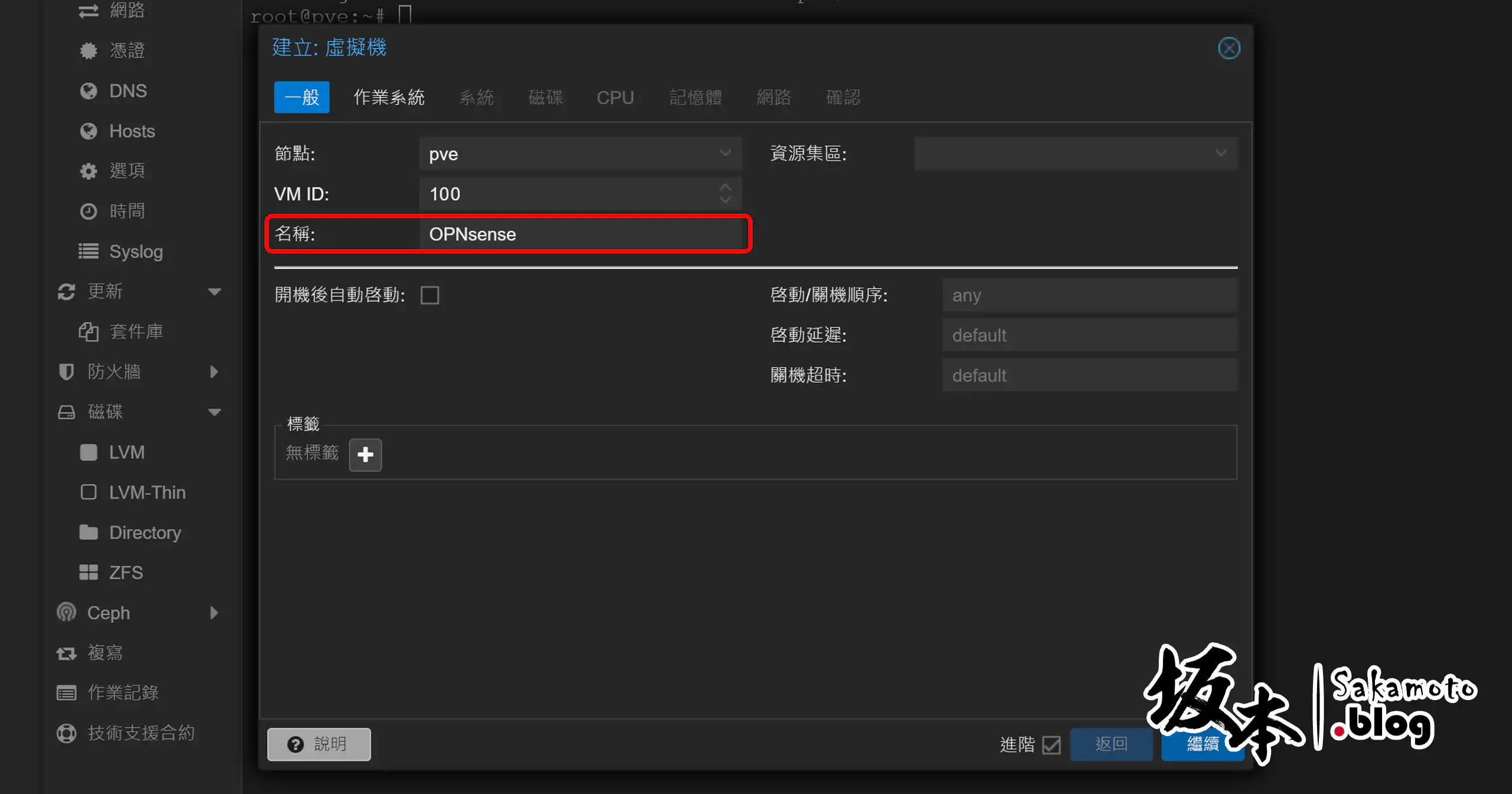1512x794 pixels.
Task: Open the 資源集區 resource pool dropdown
Action: (1220, 153)
